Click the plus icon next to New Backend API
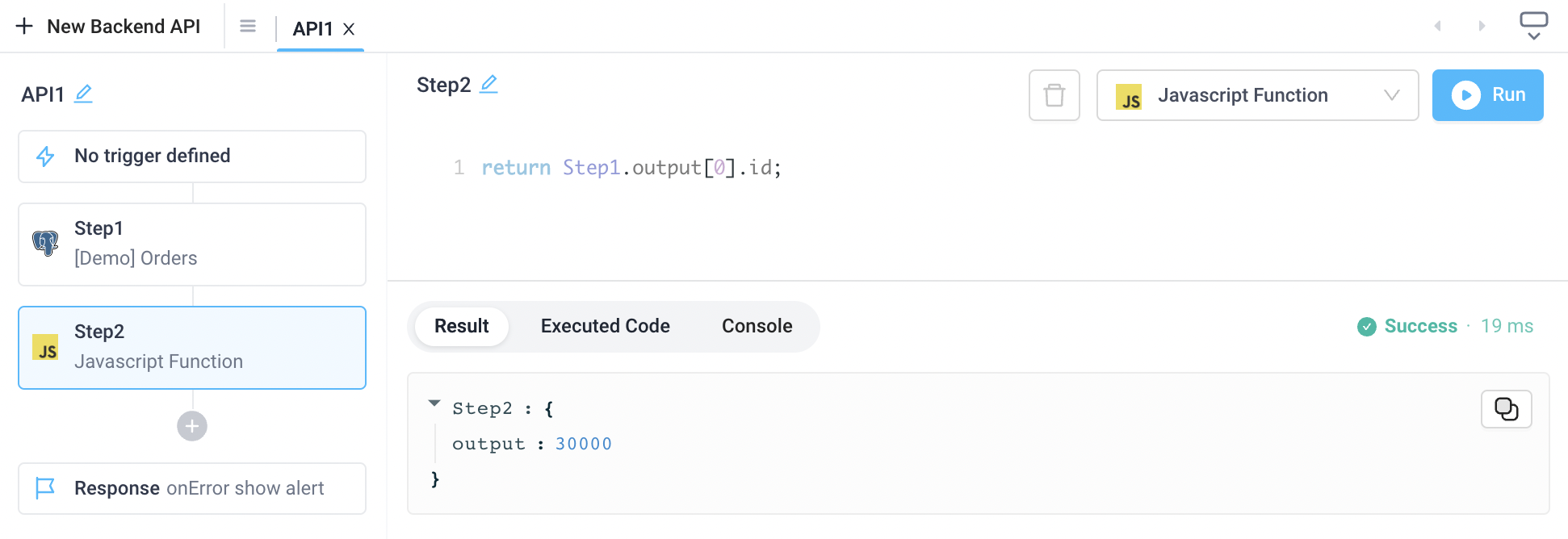Viewport: 1568px width, 539px height. (x=24, y=25)
